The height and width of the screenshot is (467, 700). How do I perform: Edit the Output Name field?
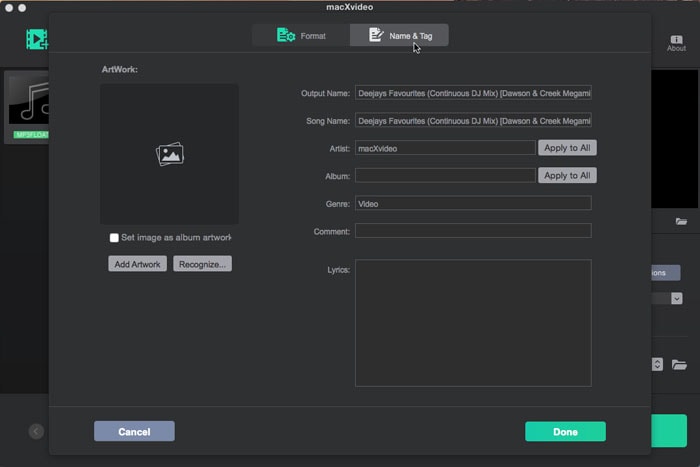pos(473,93)
